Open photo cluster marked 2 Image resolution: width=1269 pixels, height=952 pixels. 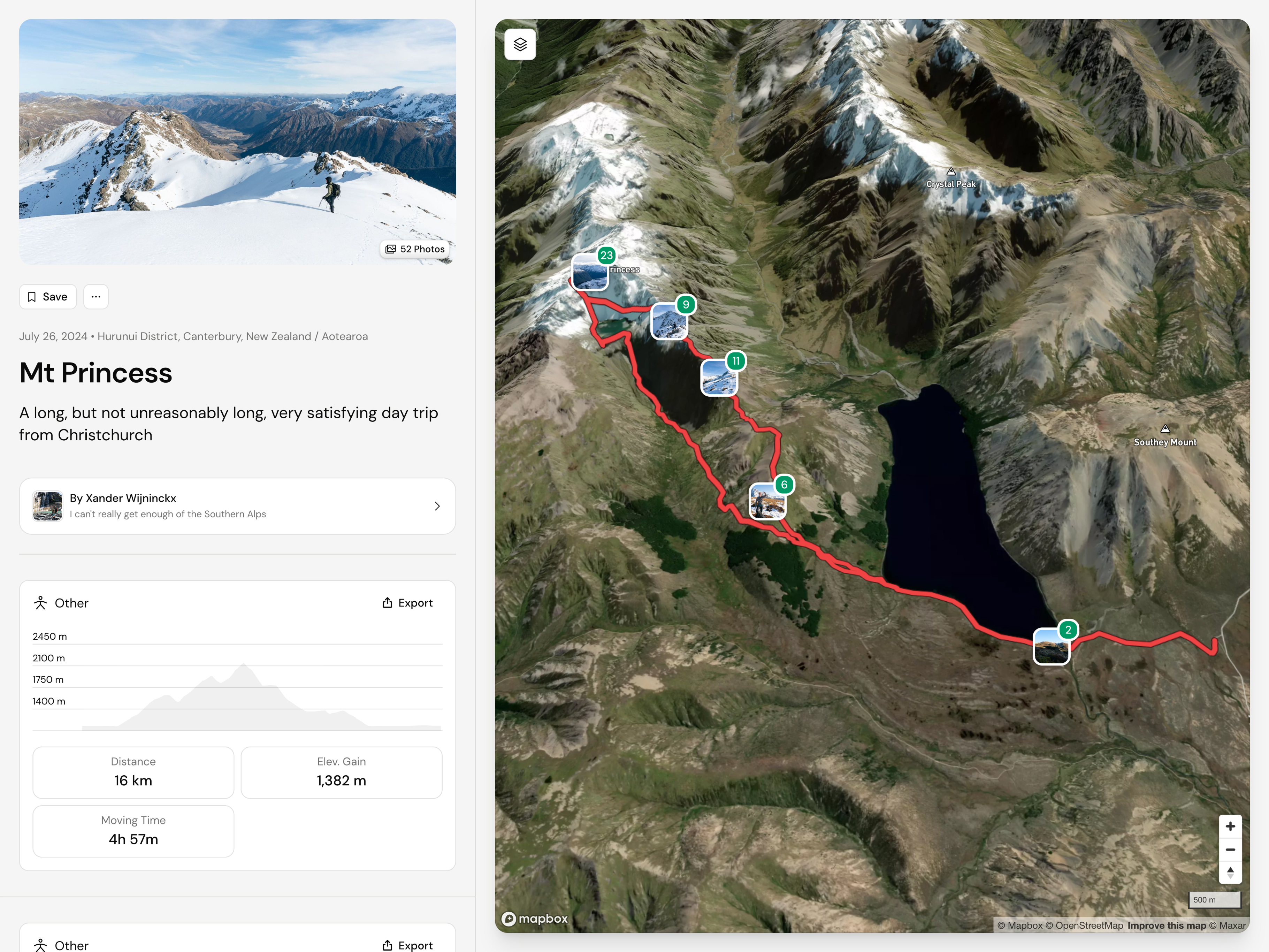pos(1051,646)
